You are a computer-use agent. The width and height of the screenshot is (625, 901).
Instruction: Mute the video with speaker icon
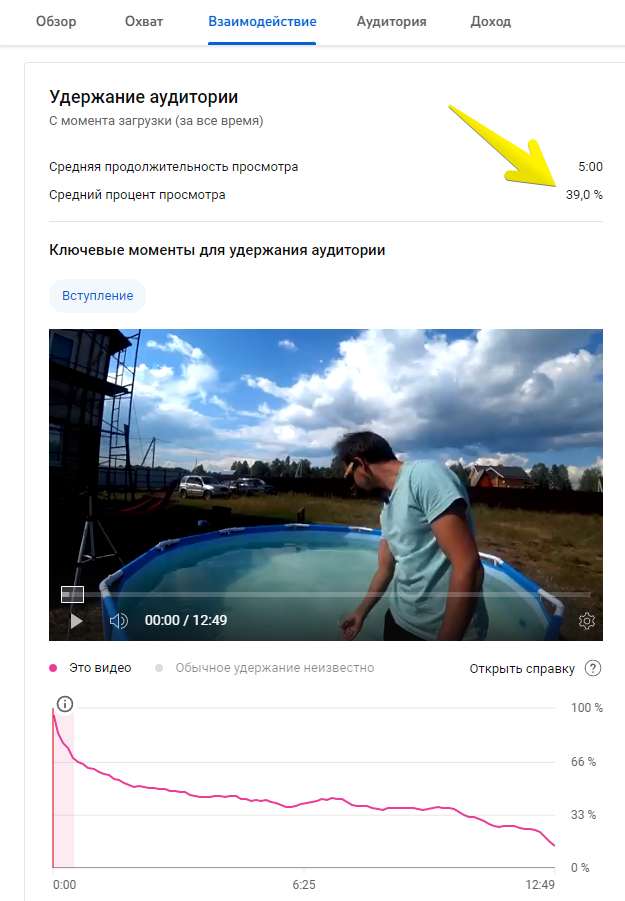tap(118, 621)
